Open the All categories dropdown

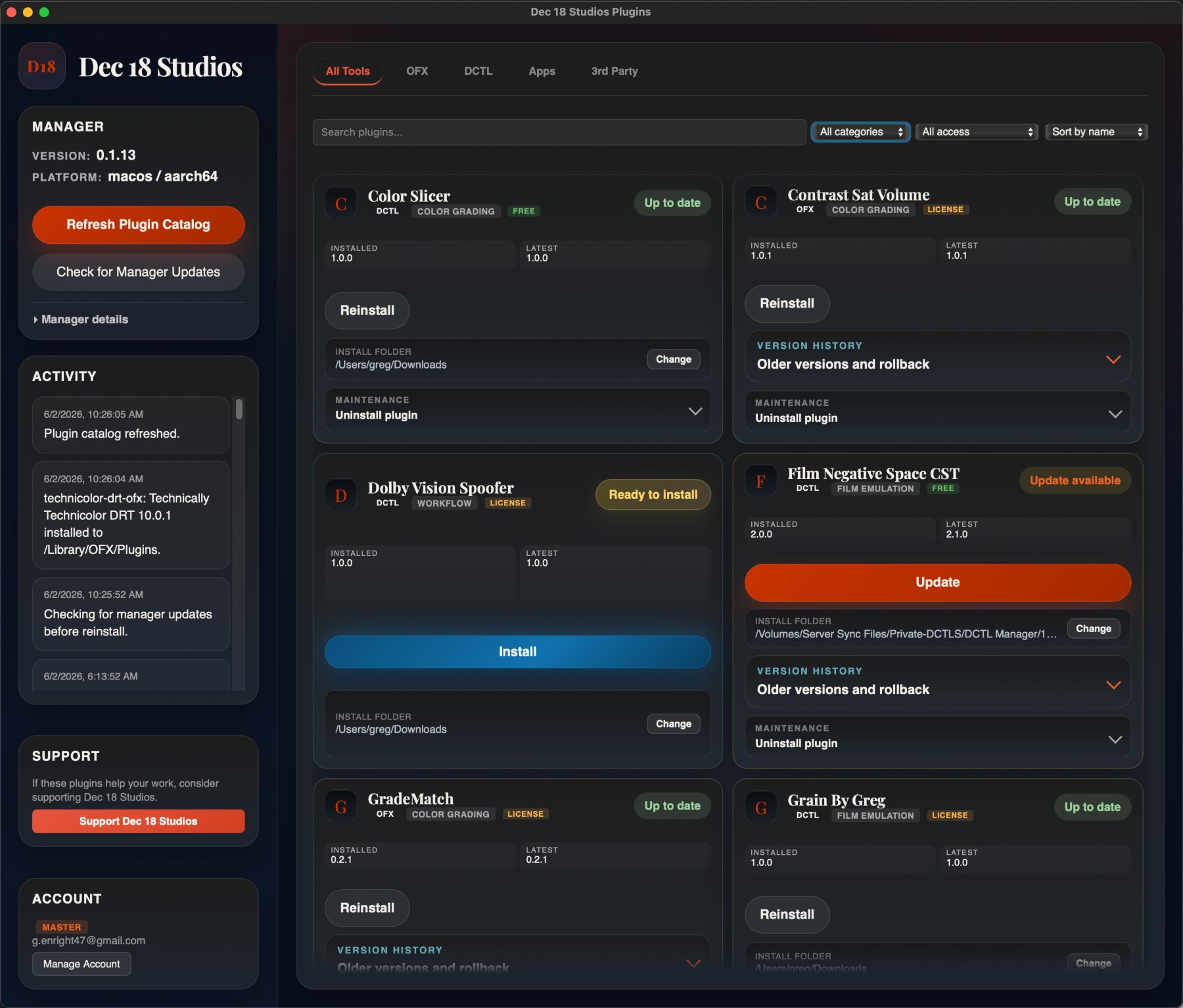860,132
